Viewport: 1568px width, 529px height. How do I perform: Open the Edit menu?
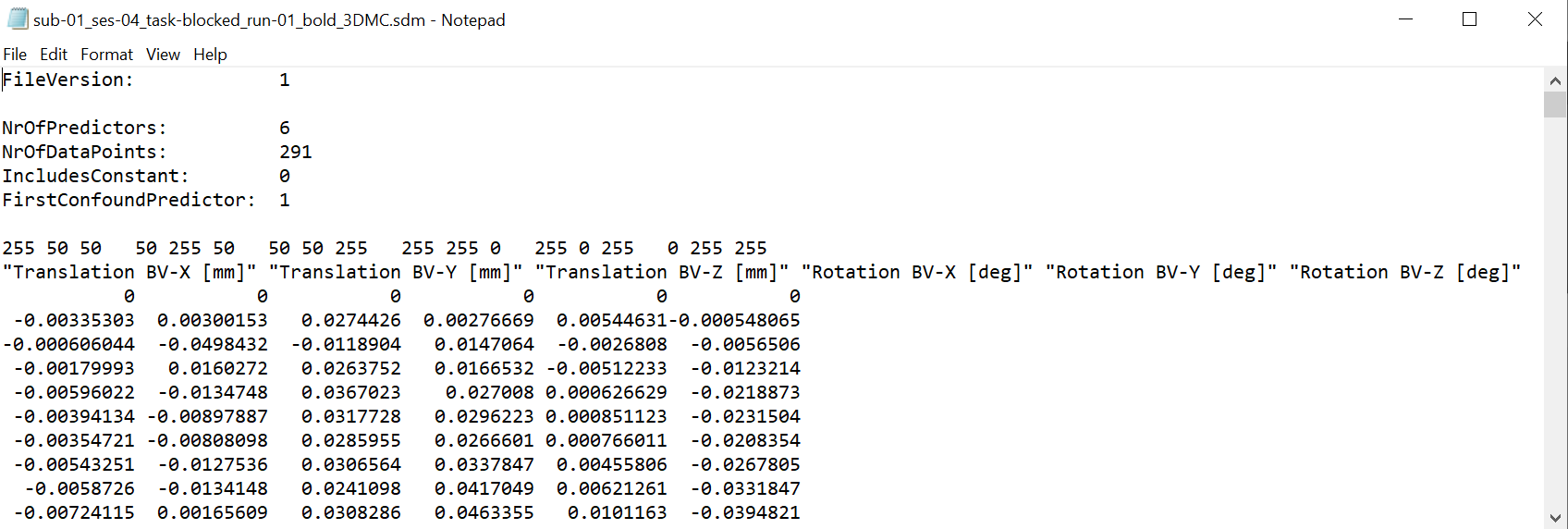tap(54, 55)
